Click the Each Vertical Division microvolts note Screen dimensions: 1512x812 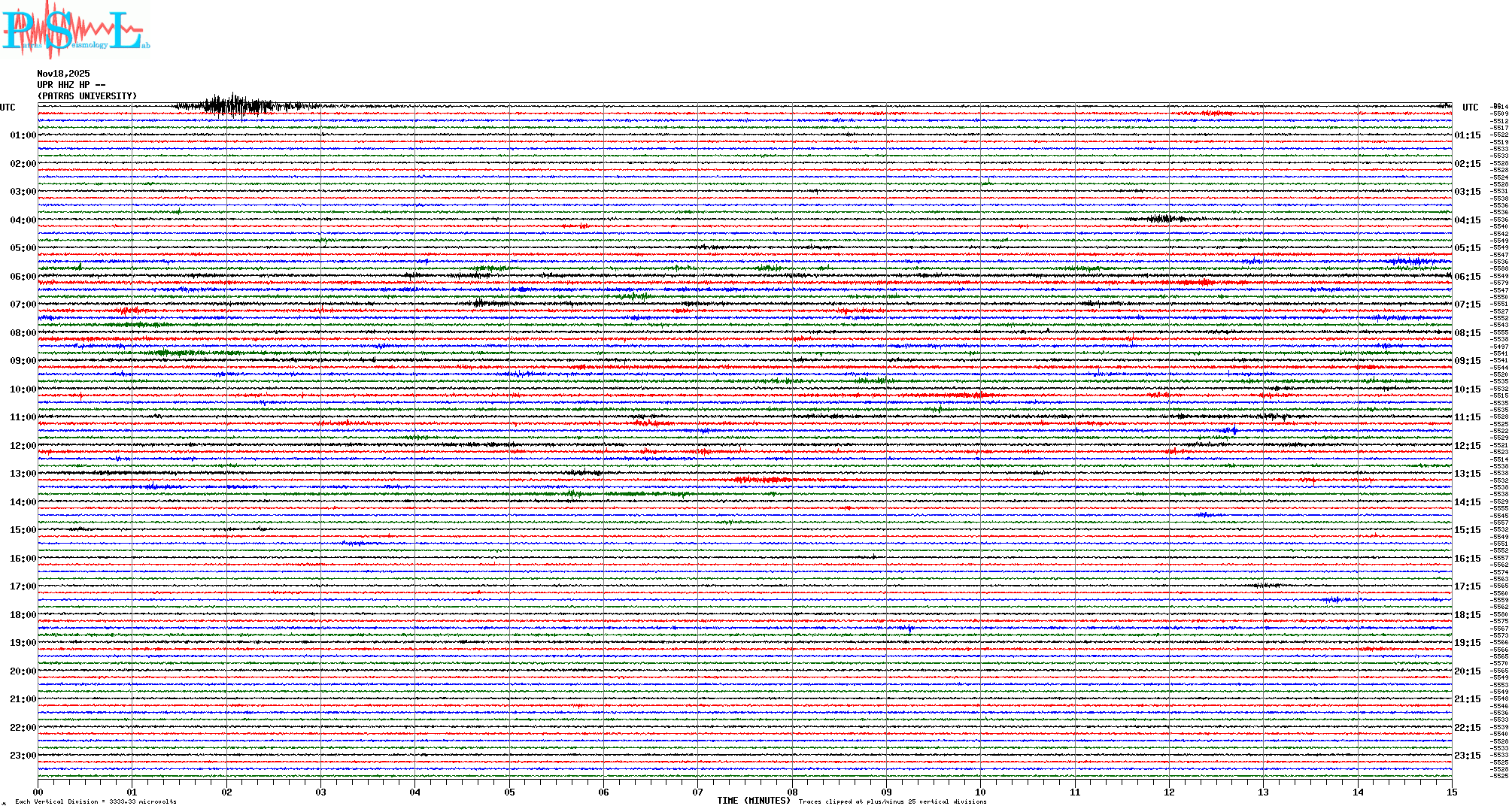[96, 802]
